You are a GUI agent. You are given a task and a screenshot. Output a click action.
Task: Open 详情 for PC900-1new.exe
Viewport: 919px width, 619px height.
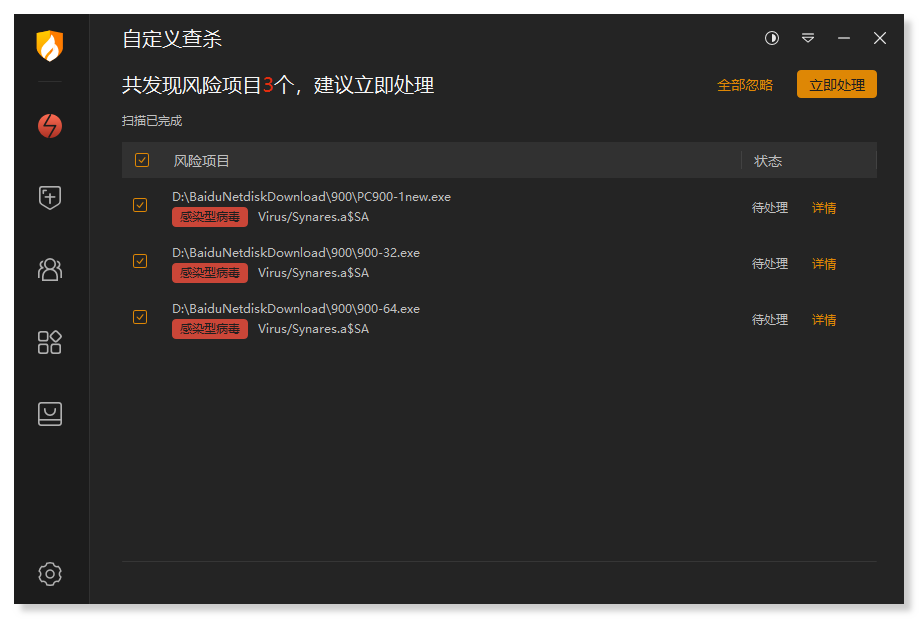pos(824,208)
